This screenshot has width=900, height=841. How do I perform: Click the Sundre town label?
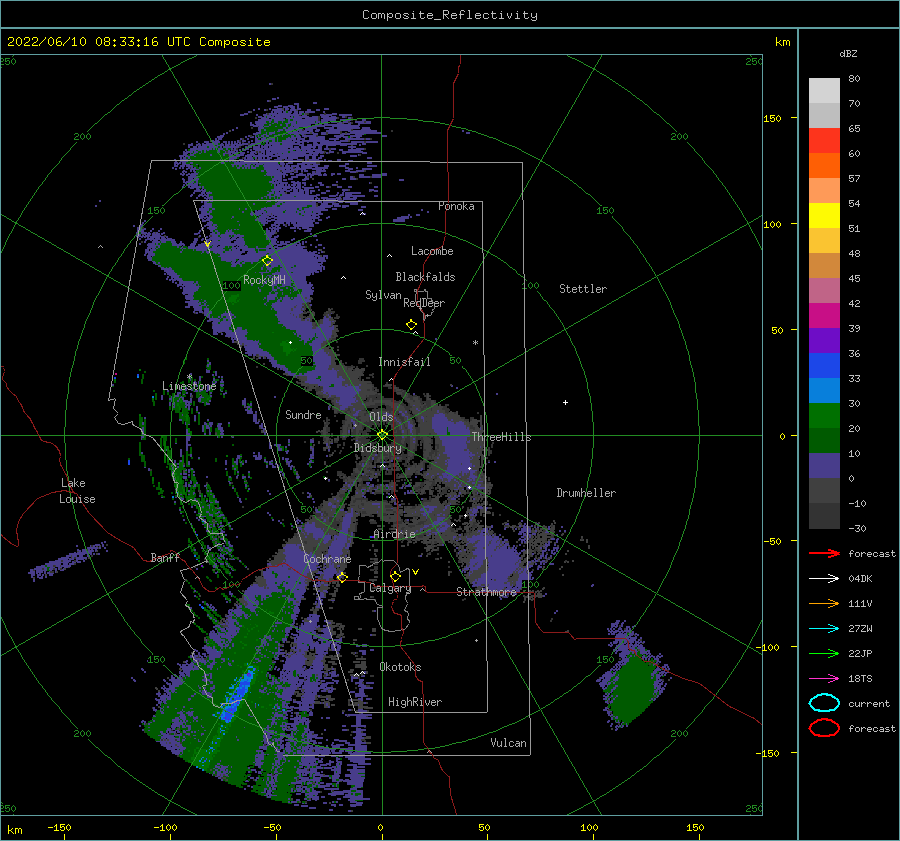tap(303, 414)
